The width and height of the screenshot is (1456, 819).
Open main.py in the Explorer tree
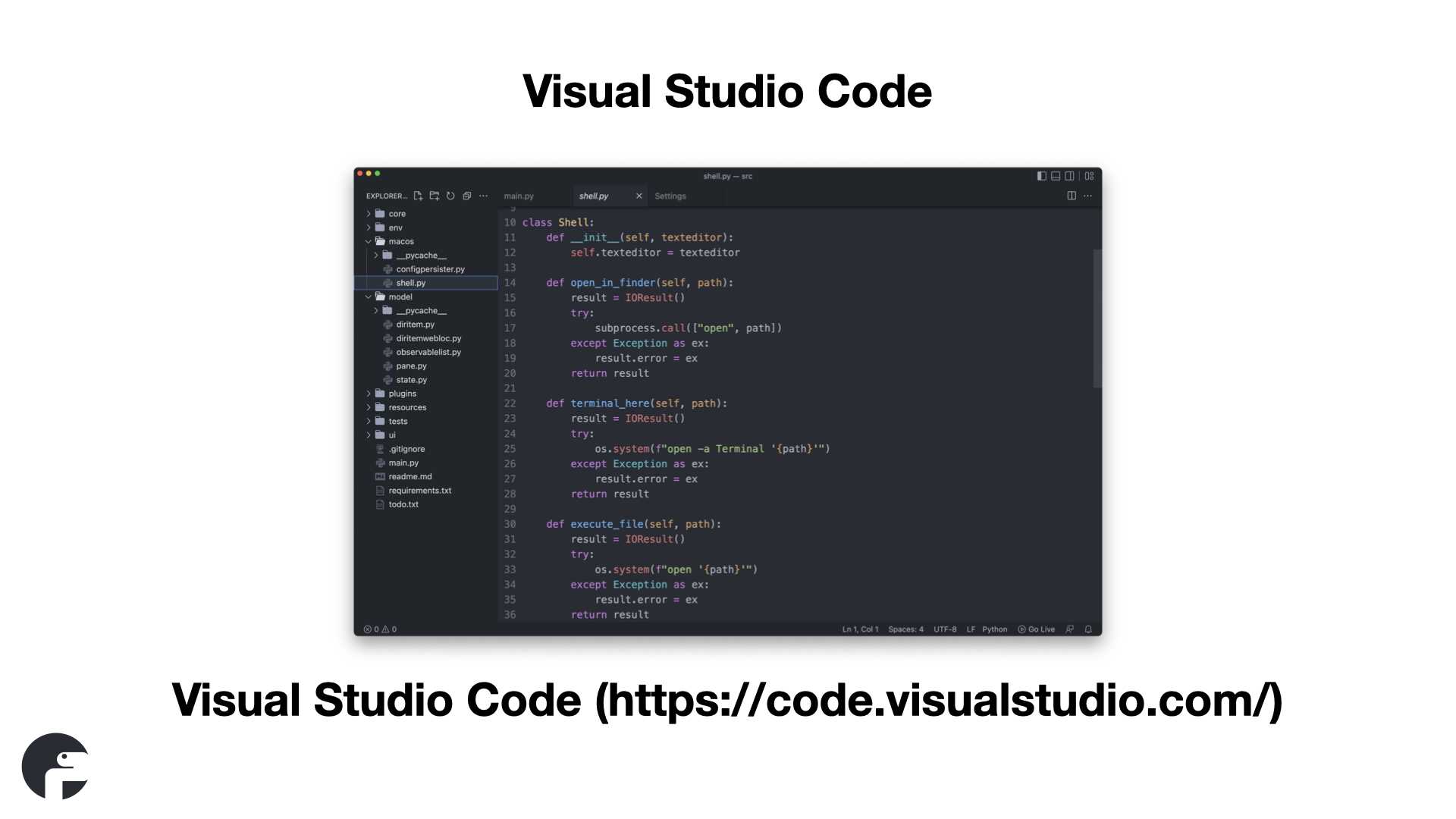click(x=425, y=463)
